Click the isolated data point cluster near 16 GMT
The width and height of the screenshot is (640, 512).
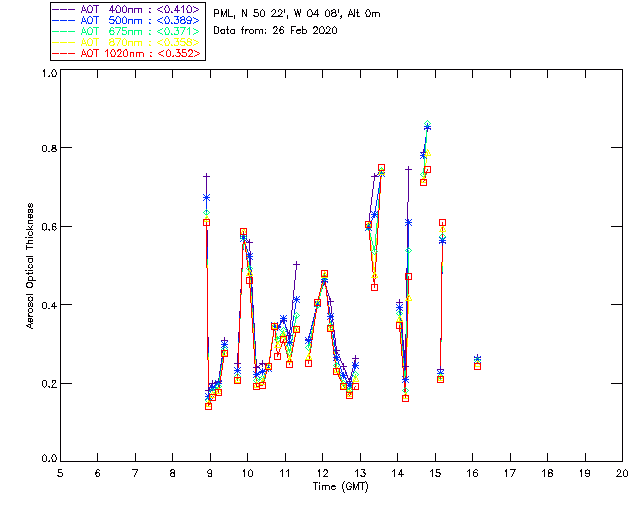click(477, 362)
